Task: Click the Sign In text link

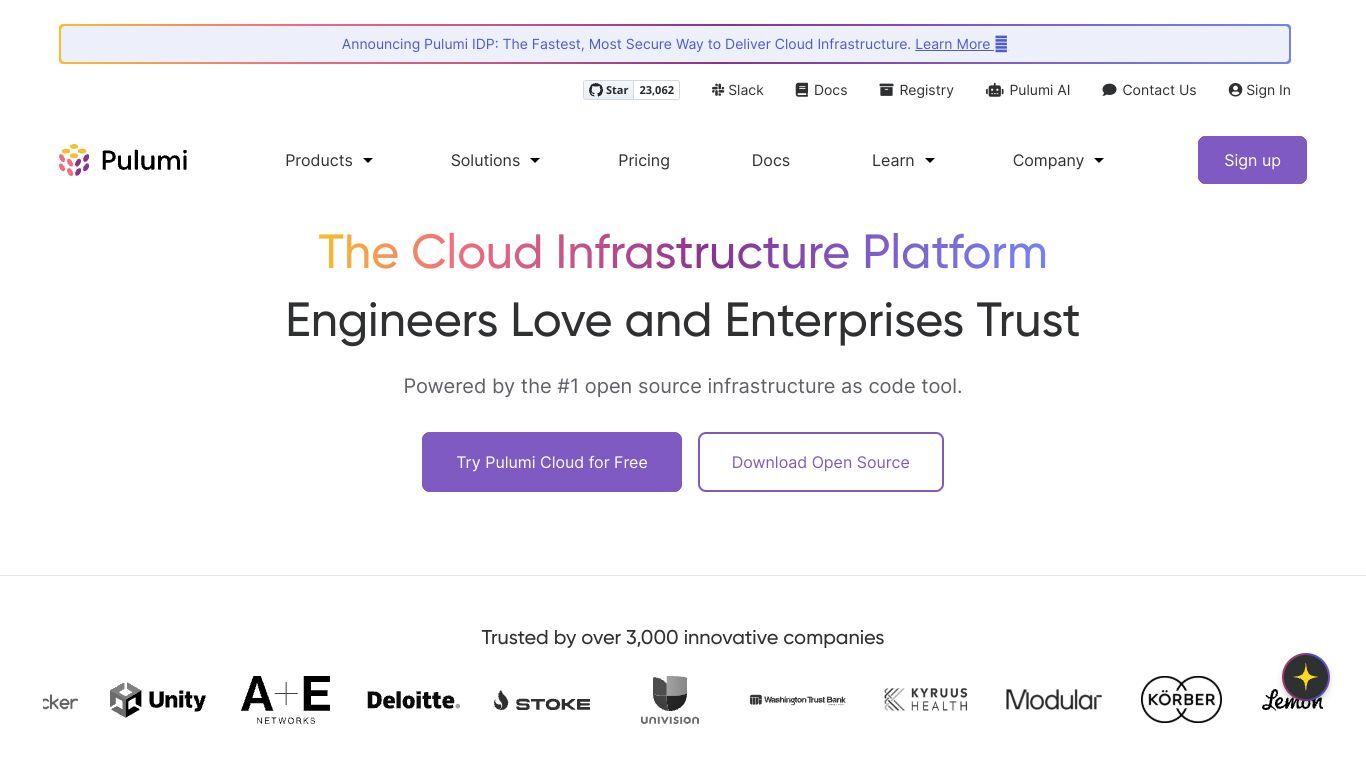Action: [x=1268, y=90]
